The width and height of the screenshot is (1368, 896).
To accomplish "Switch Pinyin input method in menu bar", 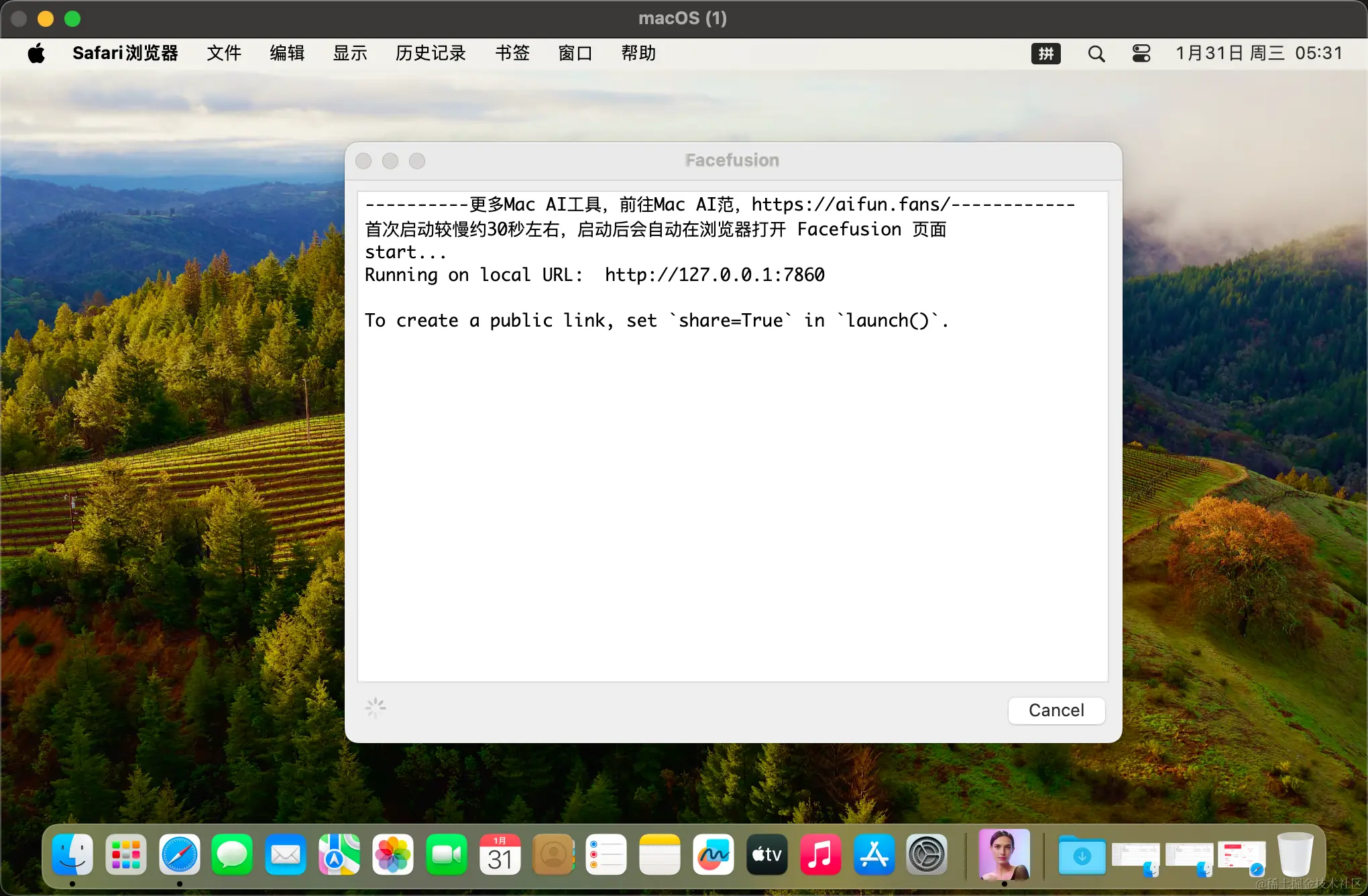I will (1046, 54).
